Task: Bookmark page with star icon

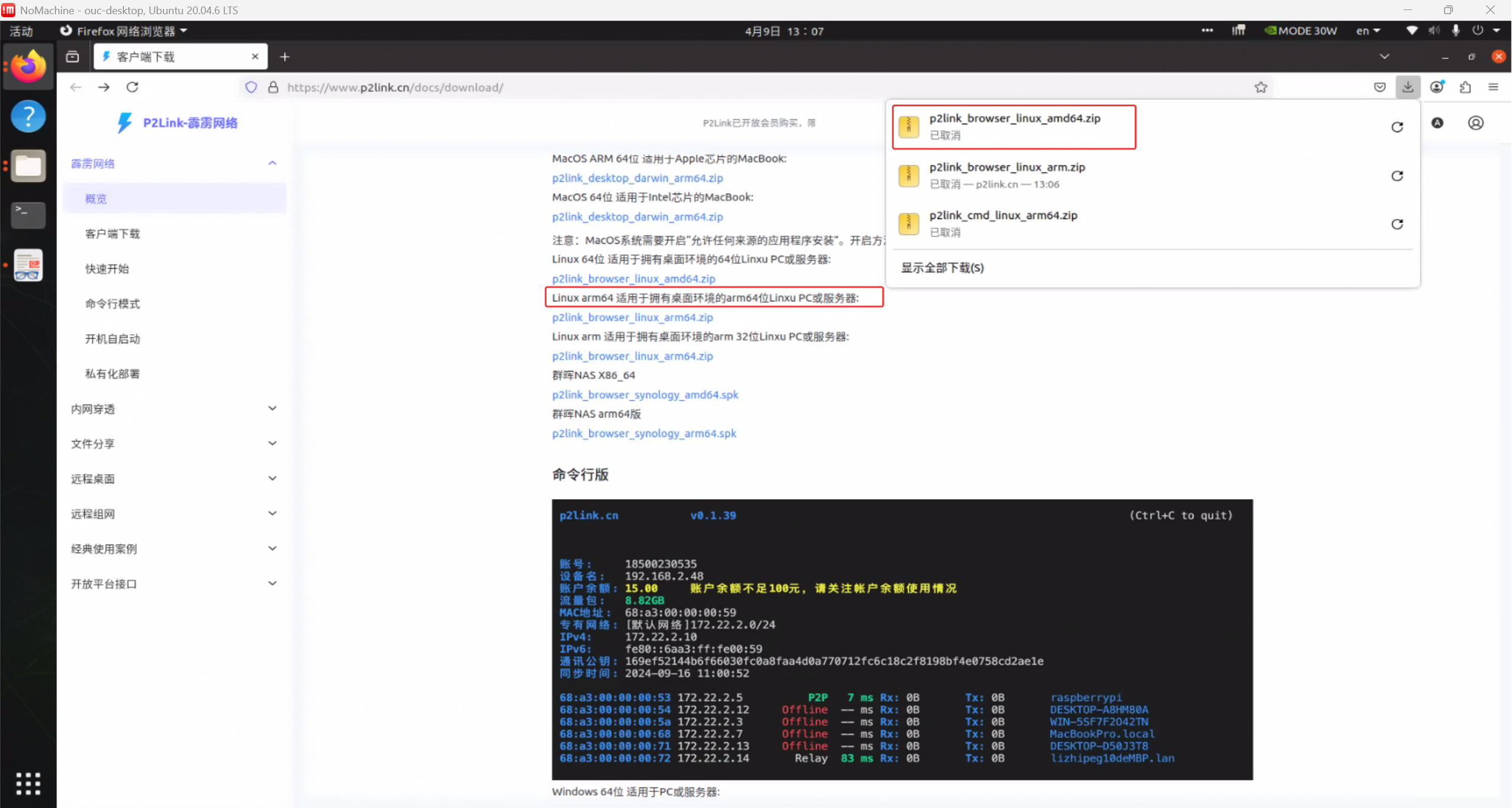Action: pyautogui.click(x=1260, y=87)
